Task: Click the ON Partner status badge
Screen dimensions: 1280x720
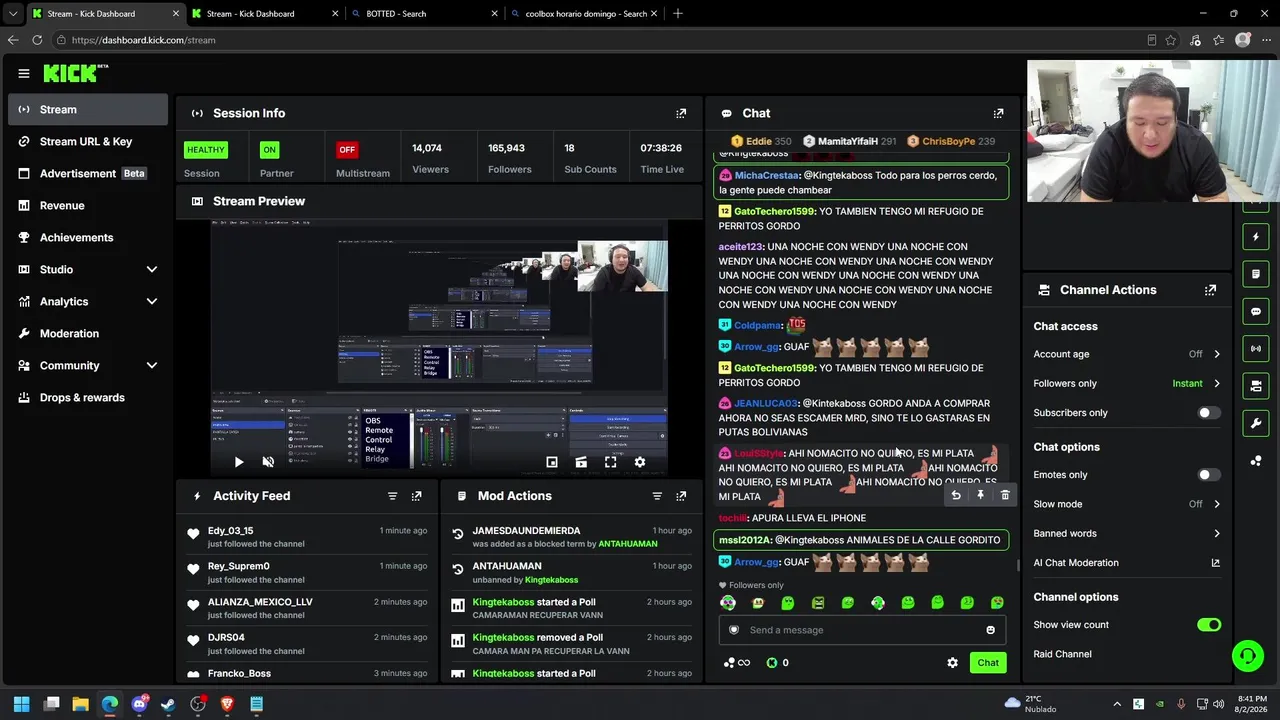Action: [269, 150]
